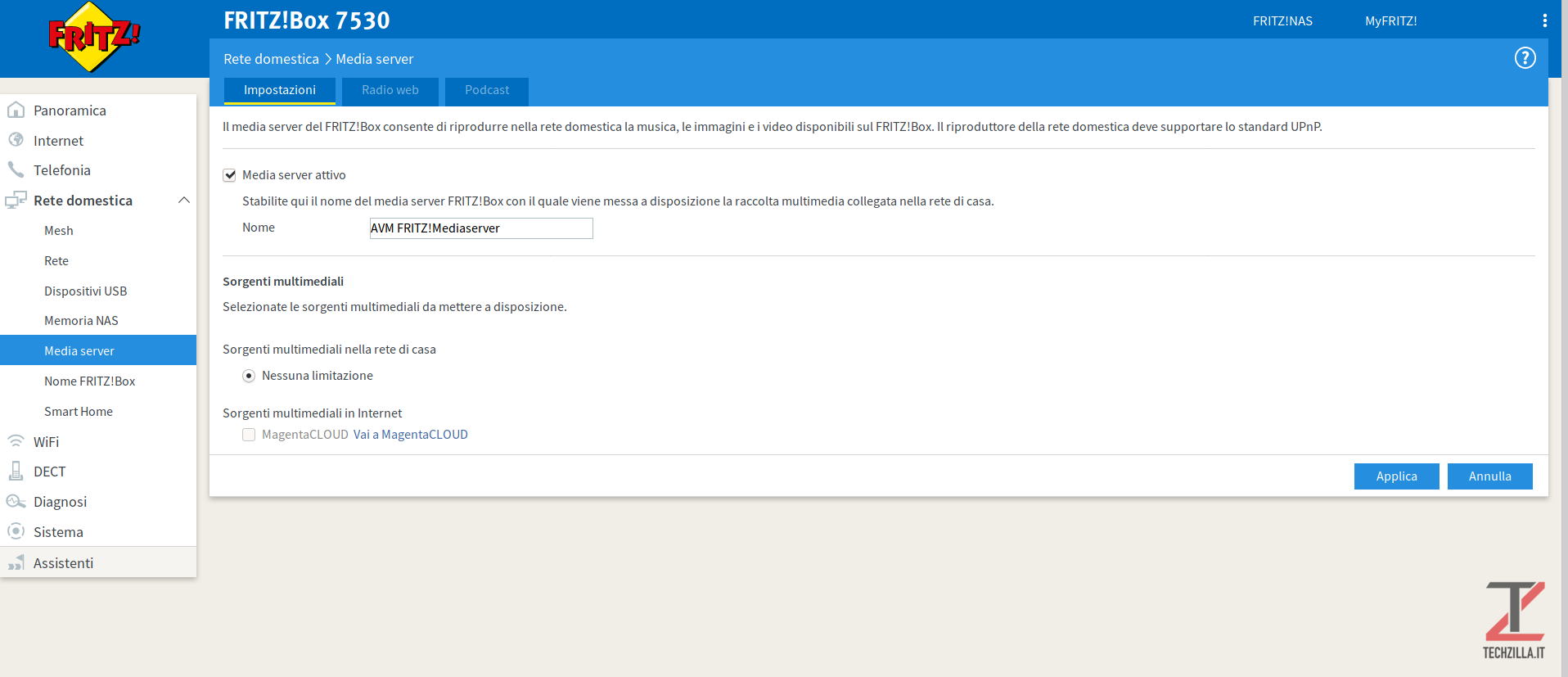Click the Telefonia phone icon

pos(16,169)
